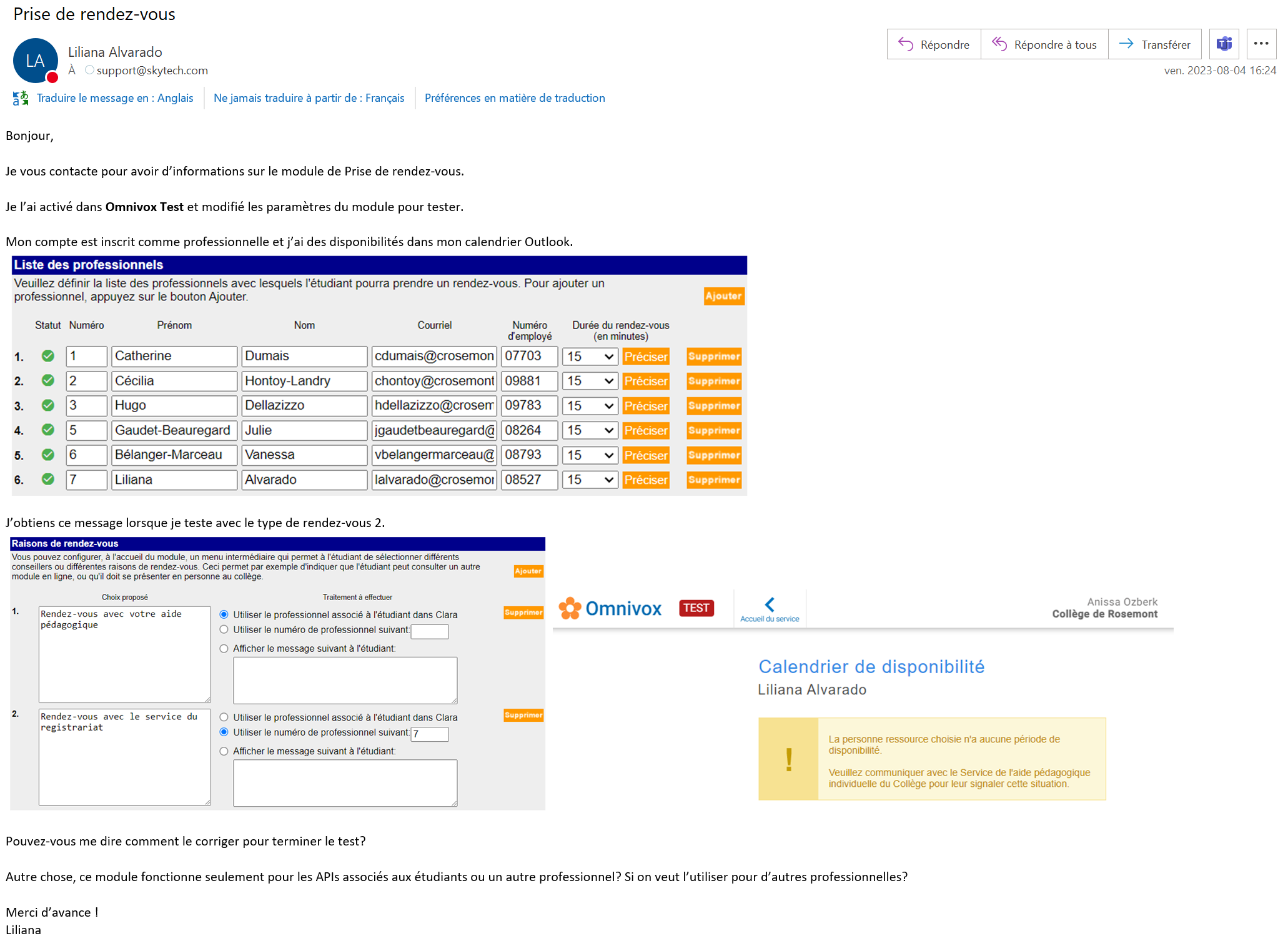1288x946 pixels.
Task: Click the professional number field containing 7
Action: [x=429, y=734]
